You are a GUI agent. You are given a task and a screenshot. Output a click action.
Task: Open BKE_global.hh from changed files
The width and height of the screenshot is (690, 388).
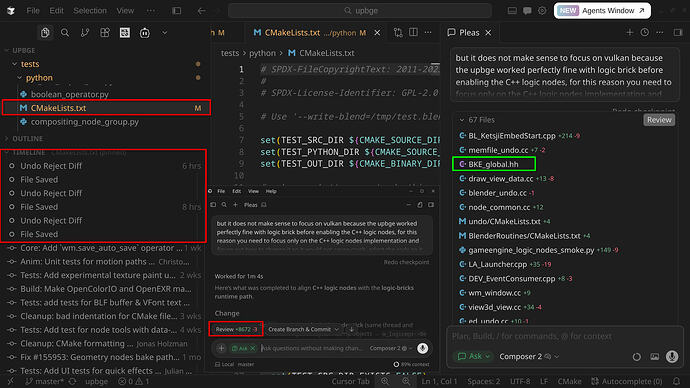pyautogui.click(x=493, y=164)
